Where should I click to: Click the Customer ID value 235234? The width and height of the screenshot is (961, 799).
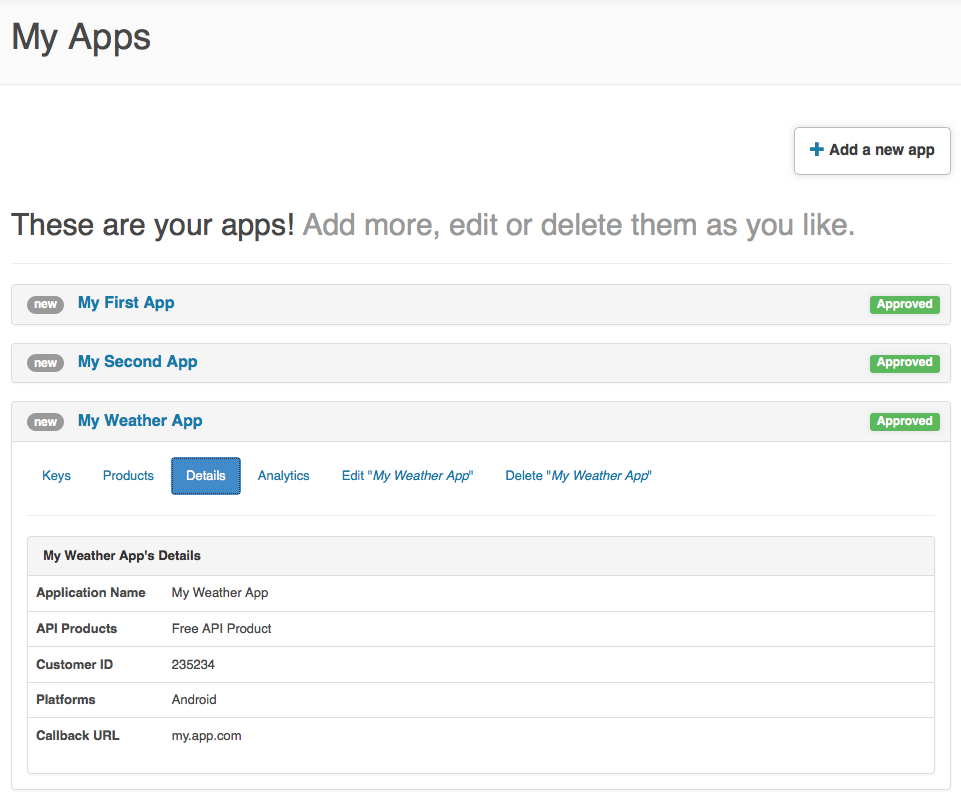point(193,664)
